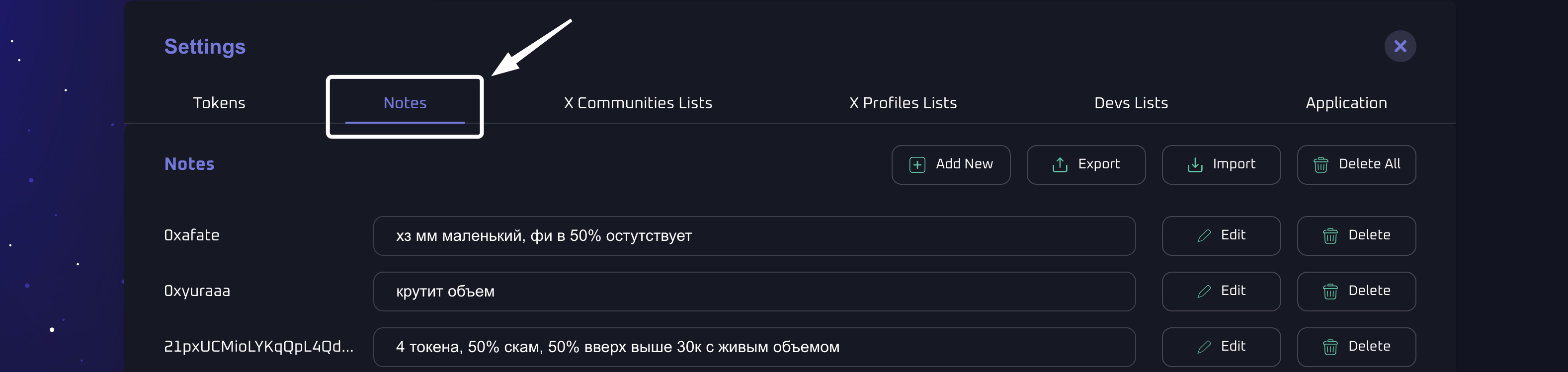Select the Notes tab

tap(405, 103)
